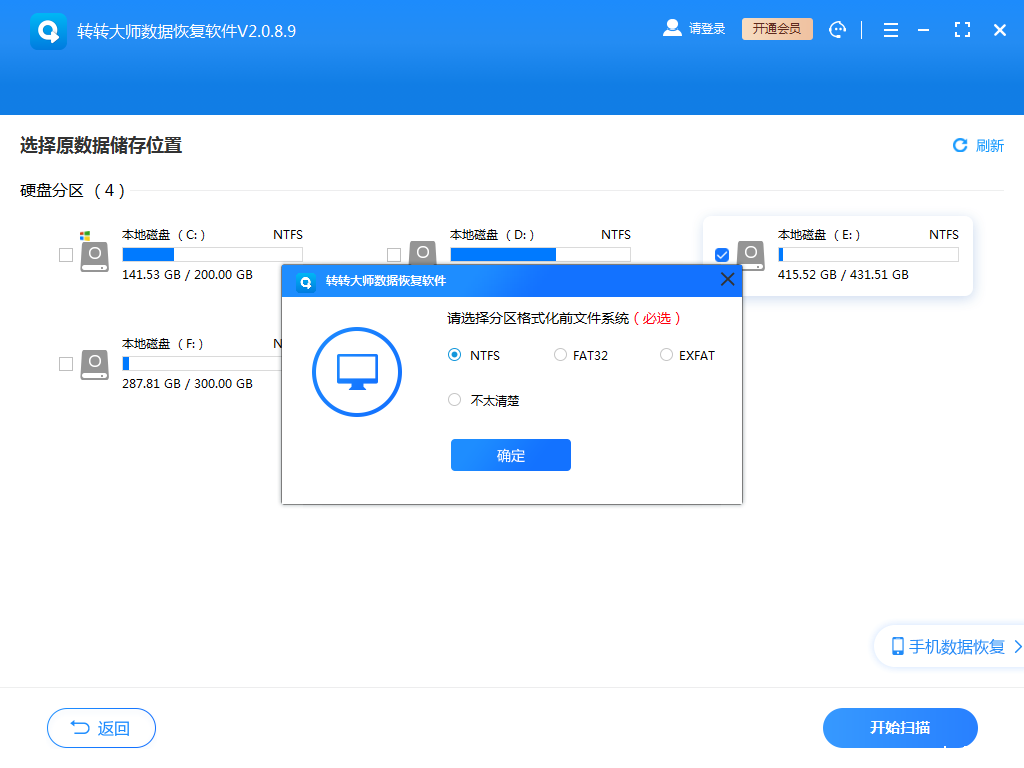
Task: Click the app logo in title bar
Action: click(48, 30)
